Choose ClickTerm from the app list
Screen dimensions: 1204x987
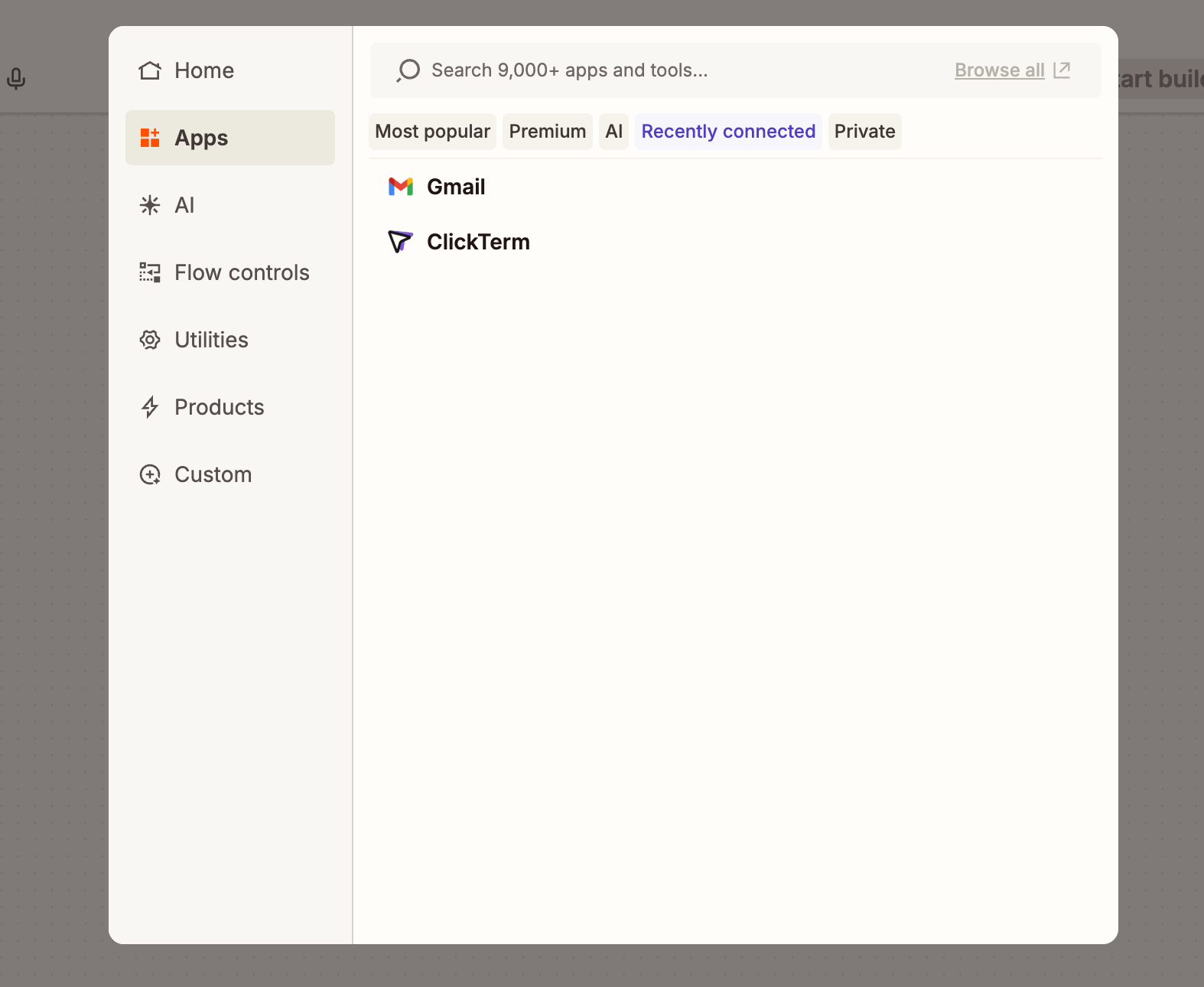tap(736, 242)
